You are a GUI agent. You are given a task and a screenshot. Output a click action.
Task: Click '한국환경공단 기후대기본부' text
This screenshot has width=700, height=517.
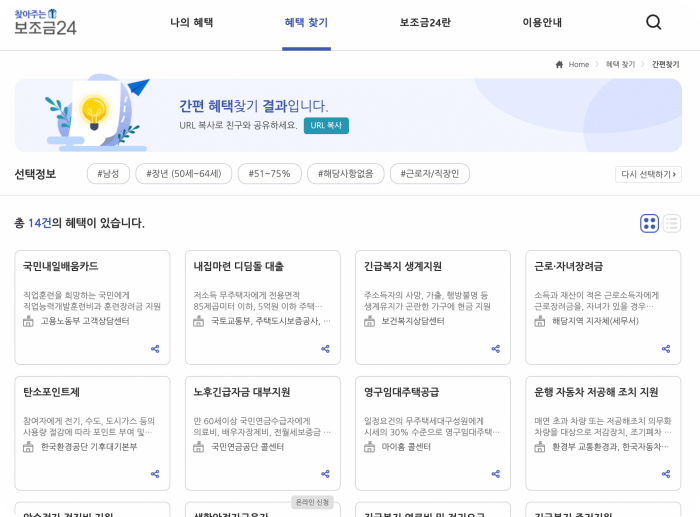(x=89, y=447)
